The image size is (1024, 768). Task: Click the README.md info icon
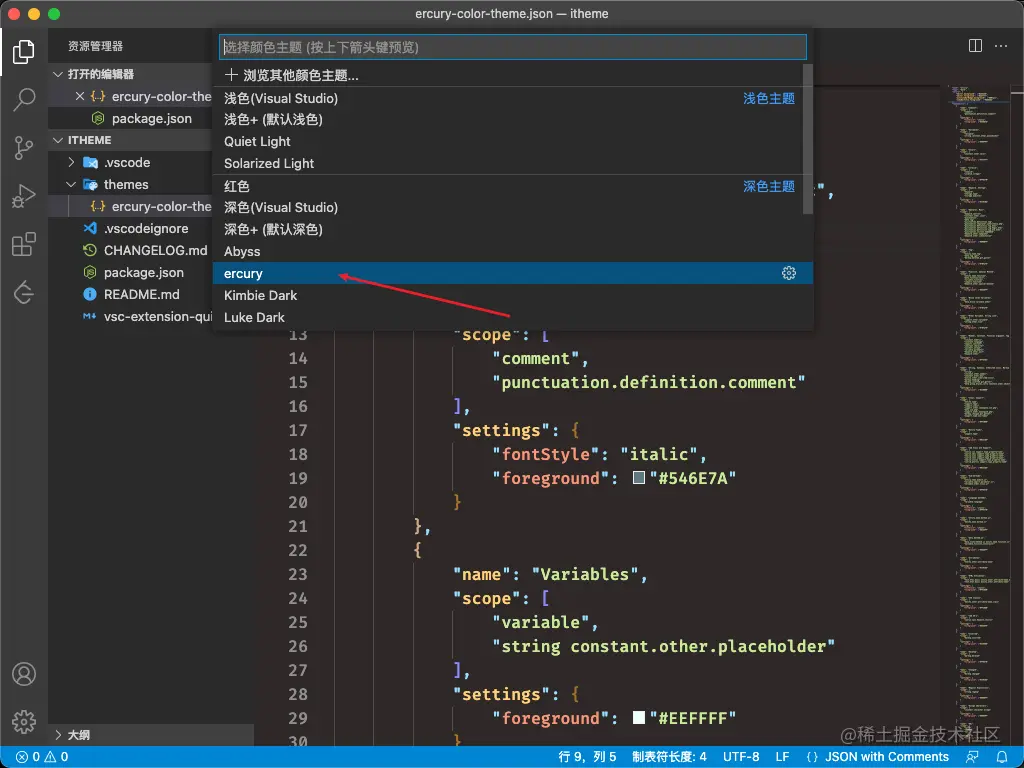click(90, 295)
